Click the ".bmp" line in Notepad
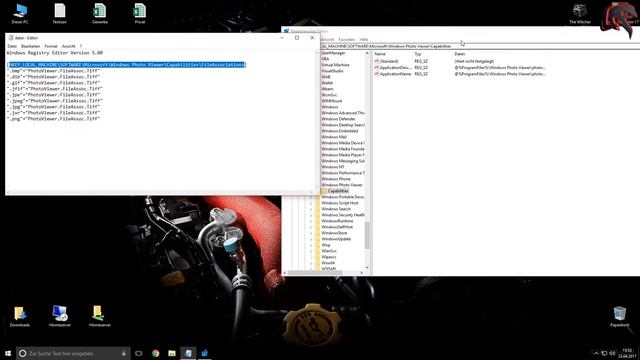 (x=53, y=71)
